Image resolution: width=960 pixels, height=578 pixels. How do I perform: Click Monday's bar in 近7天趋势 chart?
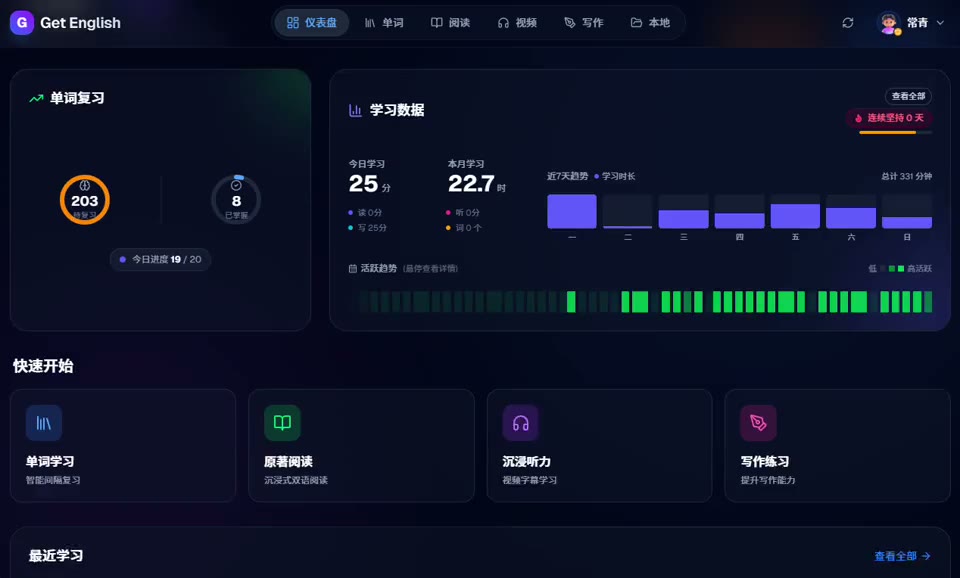(572, 212)
